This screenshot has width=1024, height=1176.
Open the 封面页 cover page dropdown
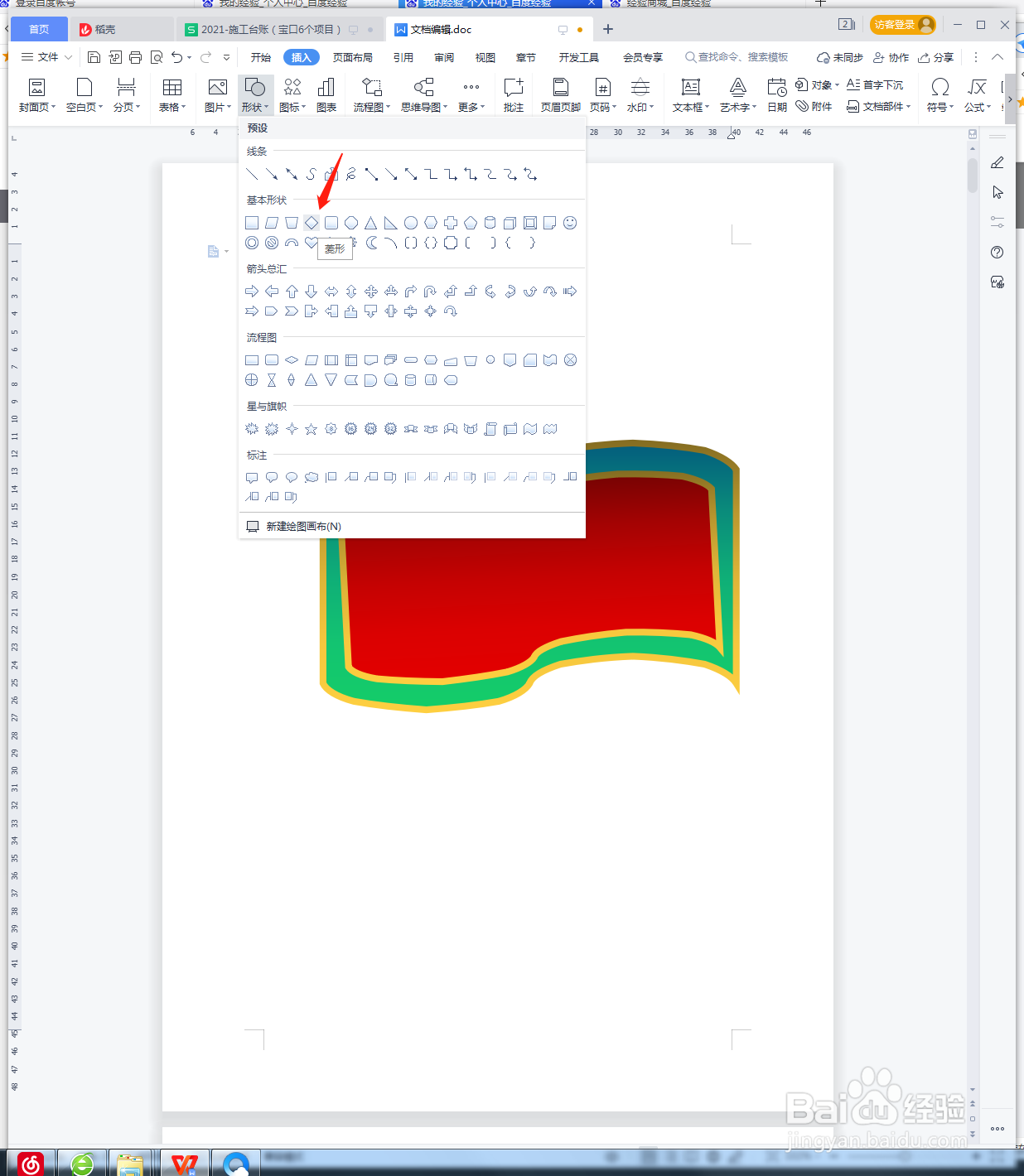pos(37,95)
